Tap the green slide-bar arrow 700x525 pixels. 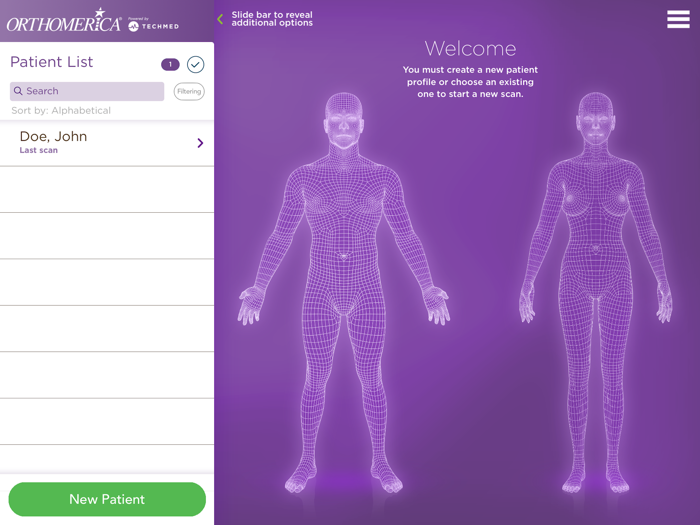(x=220, y=19)
